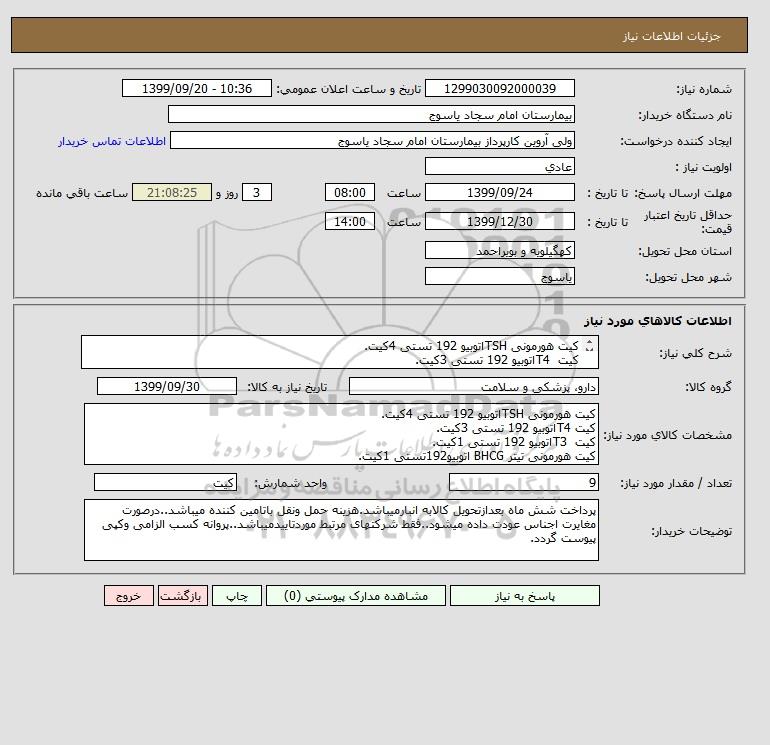Click the نام دستگاه خریدار label
Screen dimensions: 770x745
(685, 115)
